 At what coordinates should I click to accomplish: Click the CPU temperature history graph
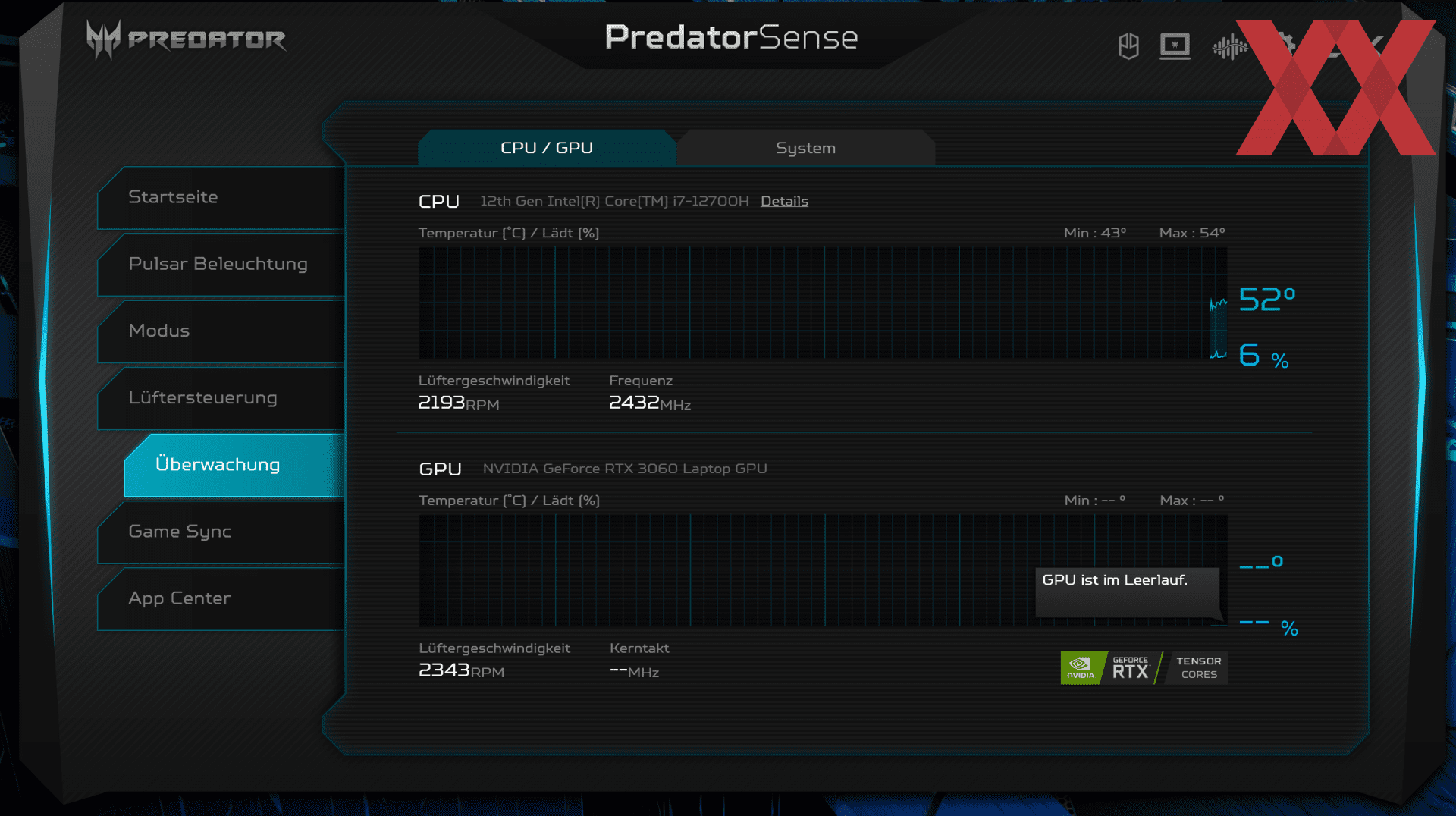tap(823, 303)
